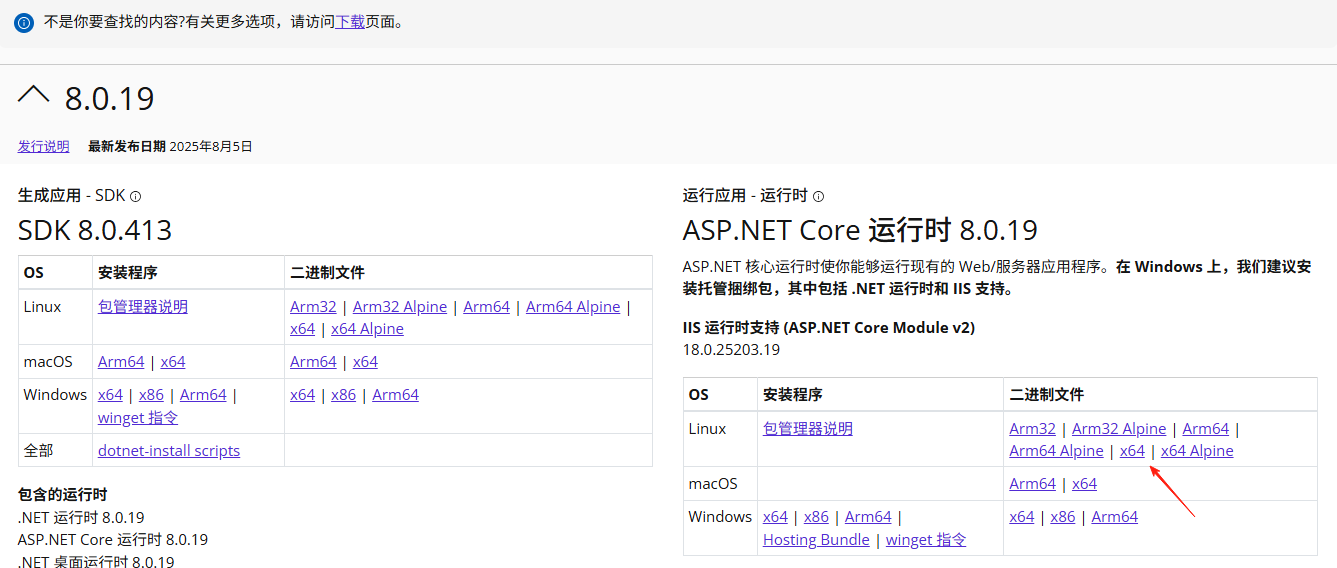This screenshot has width=1337, height=568.
Task: Download ASP.NET Core Linux x64 binary
Action: coord(1132,451)
